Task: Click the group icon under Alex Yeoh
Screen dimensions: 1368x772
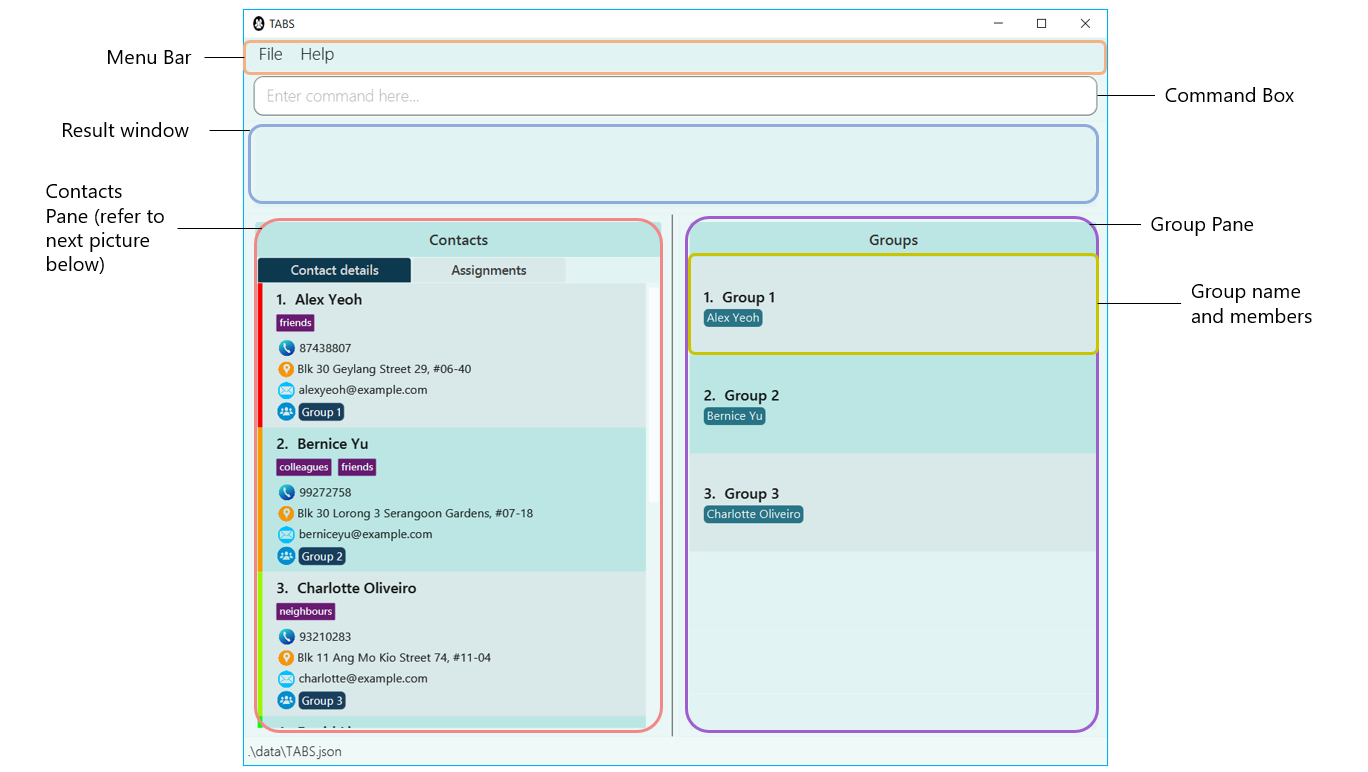Action: (285, 411)
